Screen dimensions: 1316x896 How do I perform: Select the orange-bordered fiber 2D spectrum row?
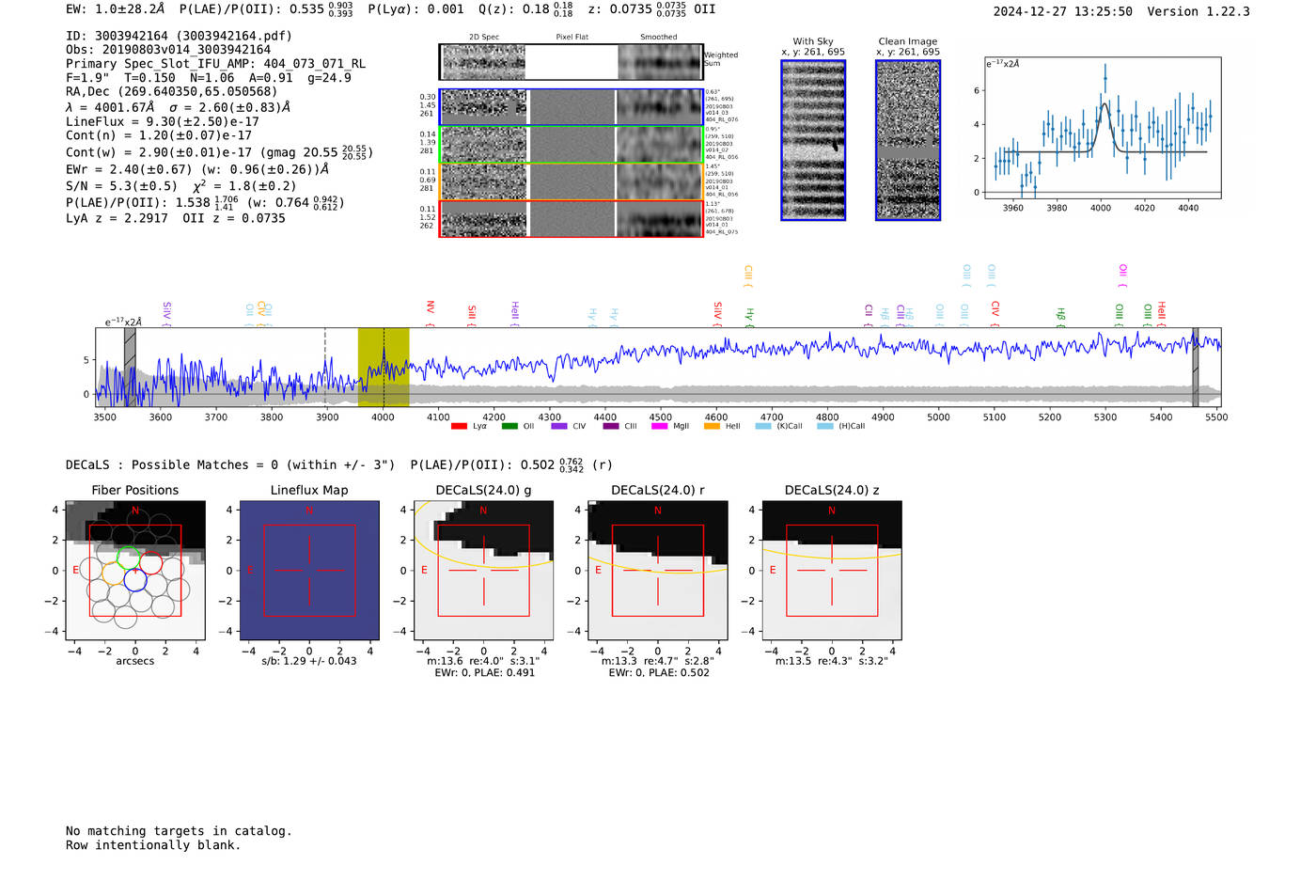pos(571,181)
